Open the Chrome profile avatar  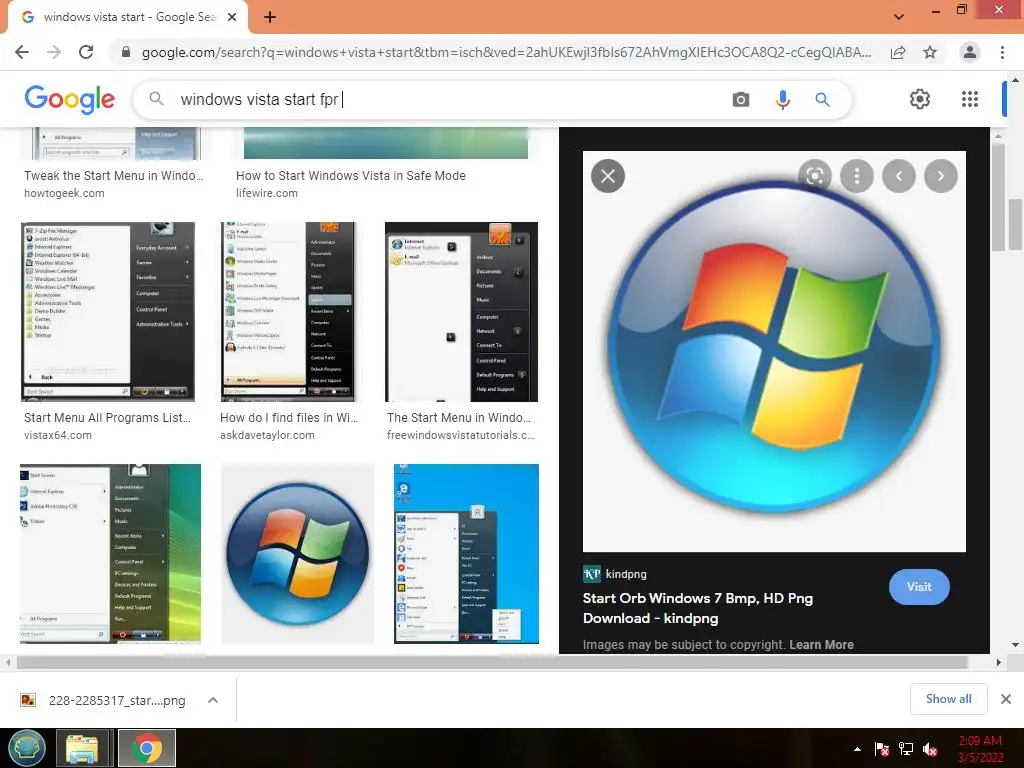pos(970,52)
